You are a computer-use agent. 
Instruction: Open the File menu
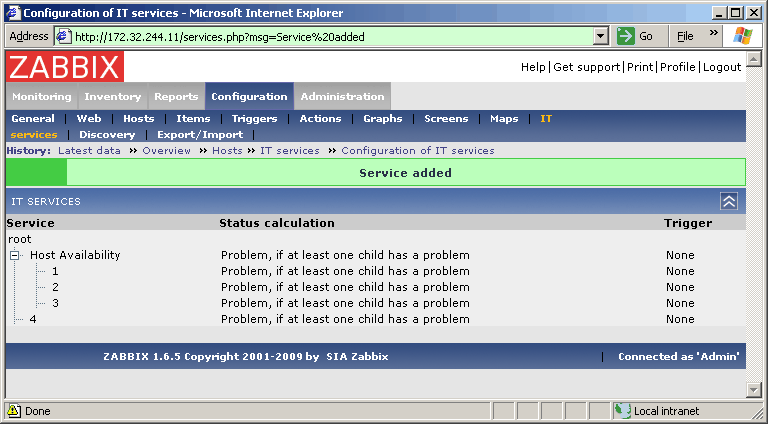pyautogui.click(x=685, y=36)
